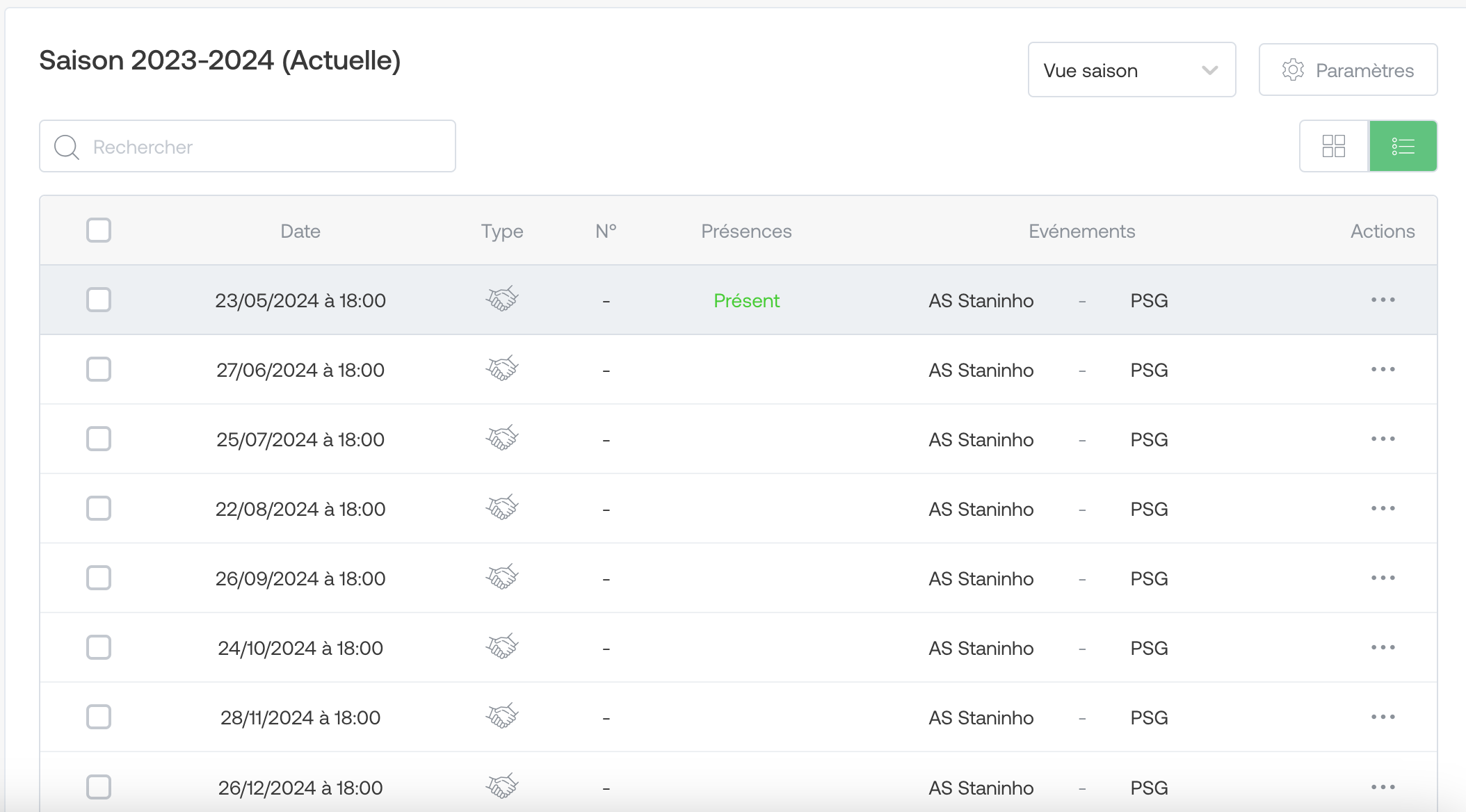Check the 27/06/2024 row checkbox
Screen dimensions: 1466x812
pyautogui.click(x=99, y=369)
